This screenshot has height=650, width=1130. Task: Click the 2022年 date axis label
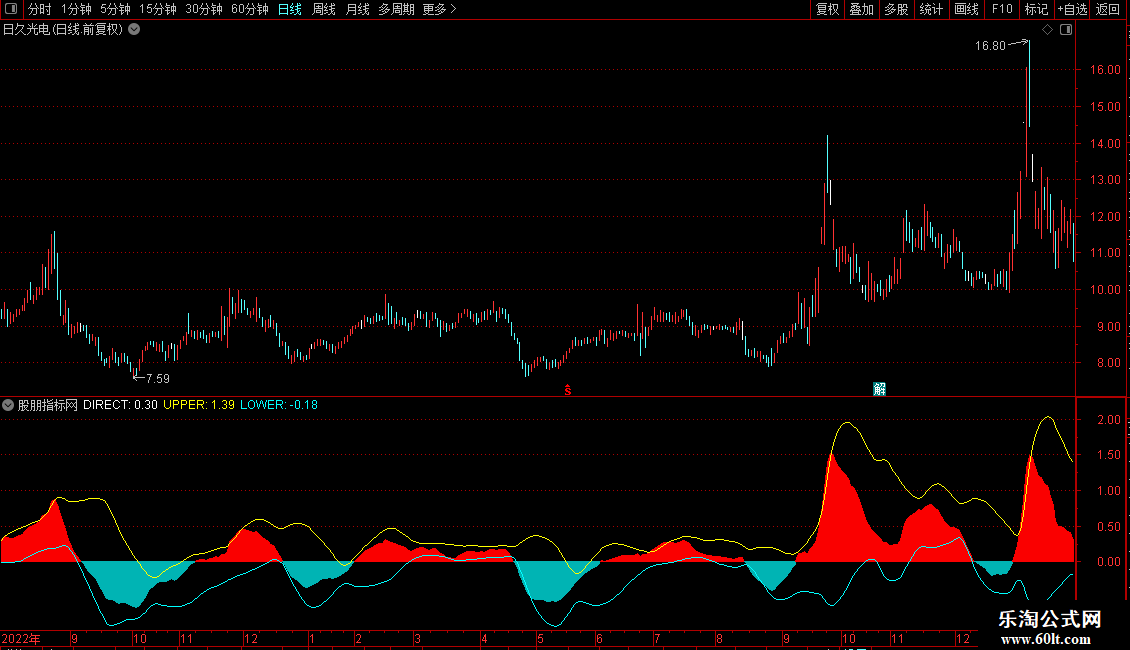(21, 638)
